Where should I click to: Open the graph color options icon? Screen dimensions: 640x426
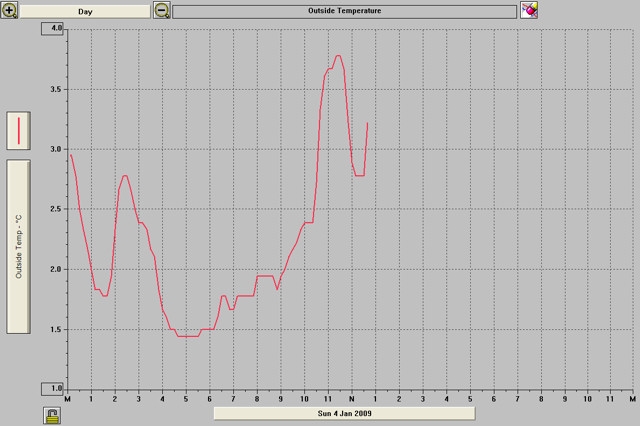tap(529, 10)
